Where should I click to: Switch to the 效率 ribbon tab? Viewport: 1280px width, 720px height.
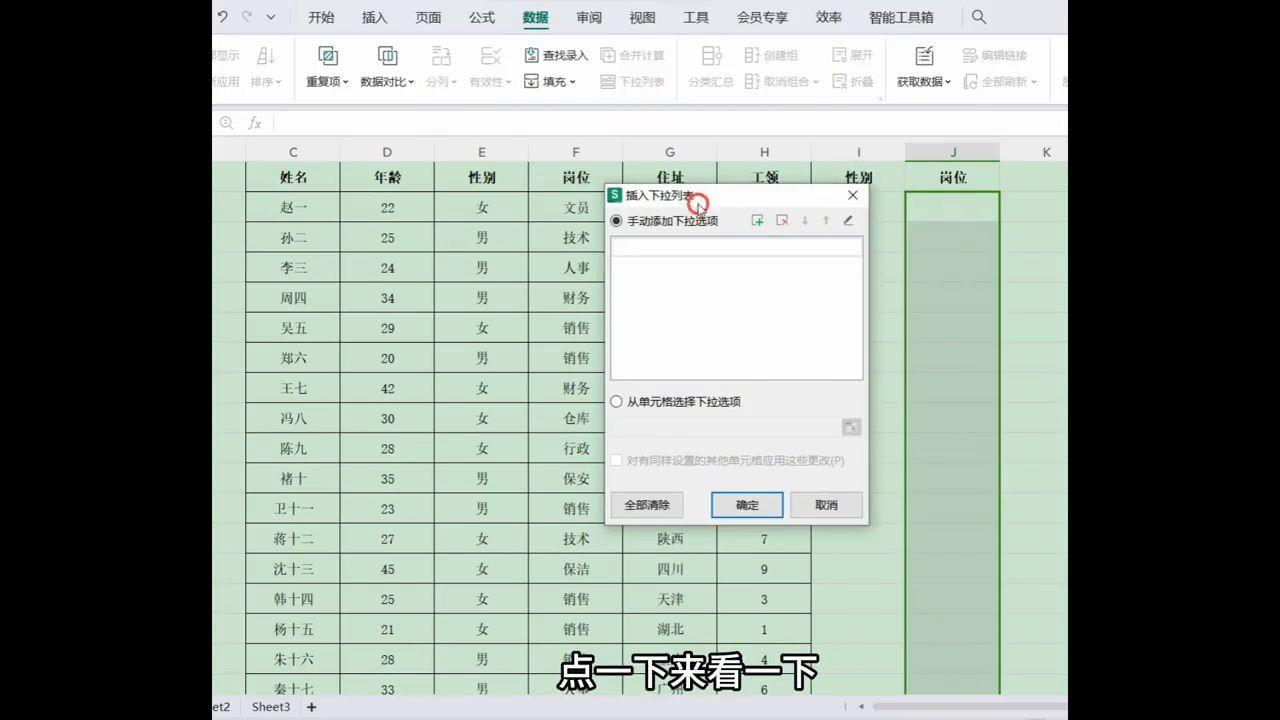coord(829,17)
